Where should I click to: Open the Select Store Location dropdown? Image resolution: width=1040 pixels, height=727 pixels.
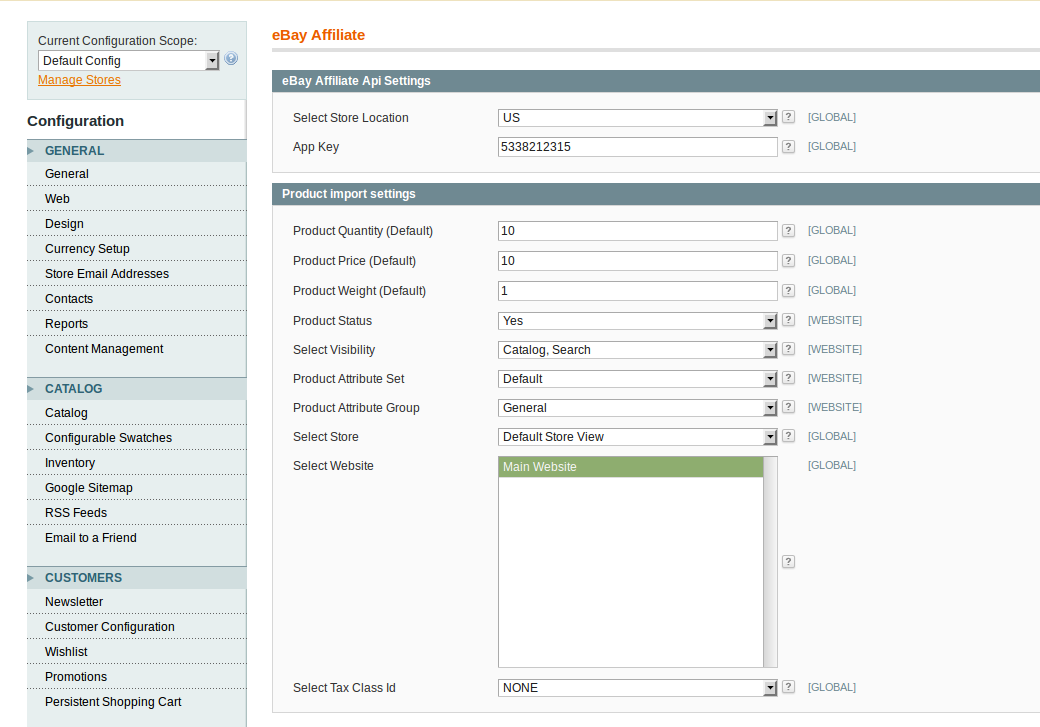637,118
